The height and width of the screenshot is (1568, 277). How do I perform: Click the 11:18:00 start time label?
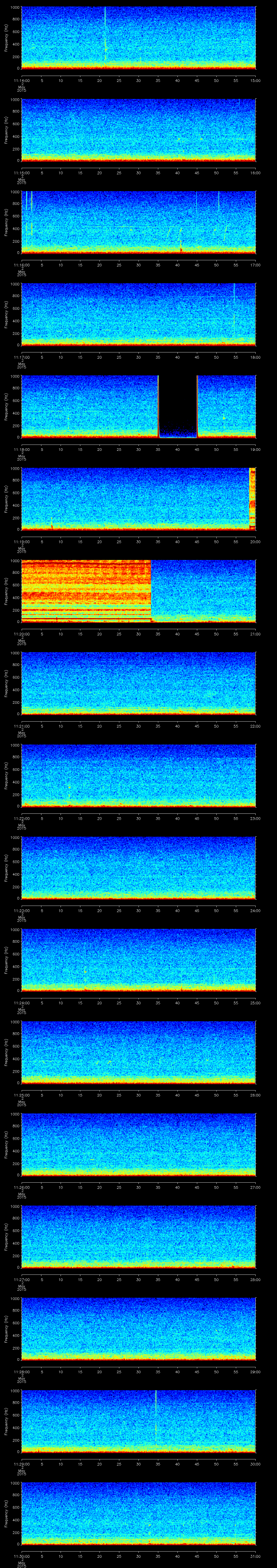(x=21, y=449)
